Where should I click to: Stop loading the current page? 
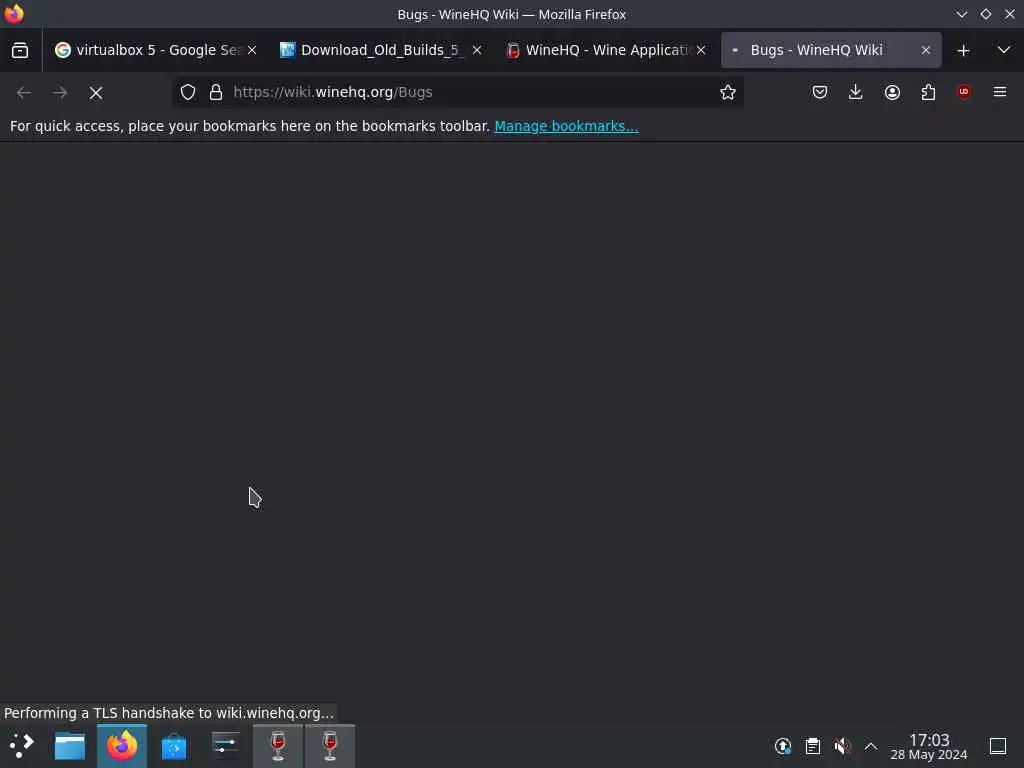click(96, 93)
